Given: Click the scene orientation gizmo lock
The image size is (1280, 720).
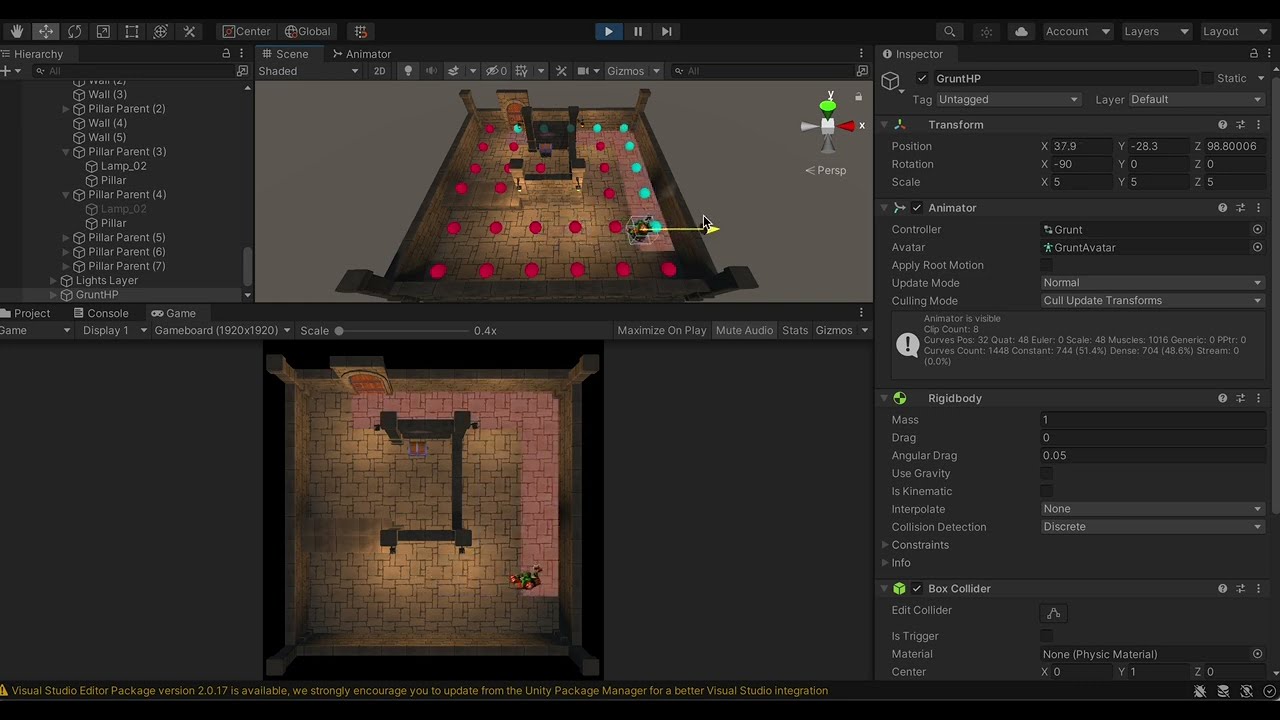Looking at the screenshot, I should [858, 97].
